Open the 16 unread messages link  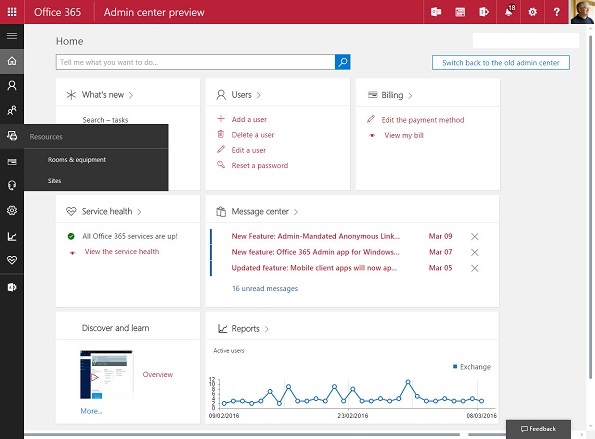(x=265, y=289)
